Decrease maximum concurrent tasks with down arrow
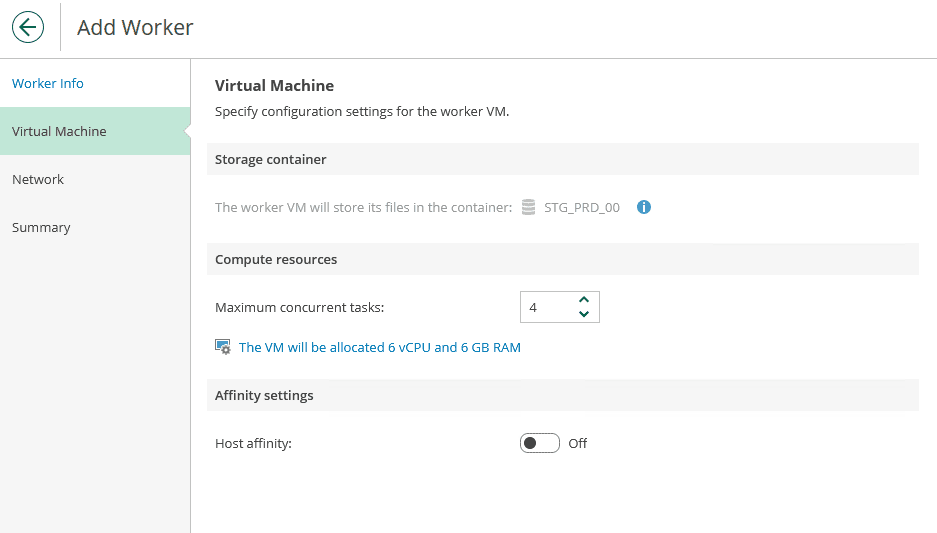 [584, 314]
